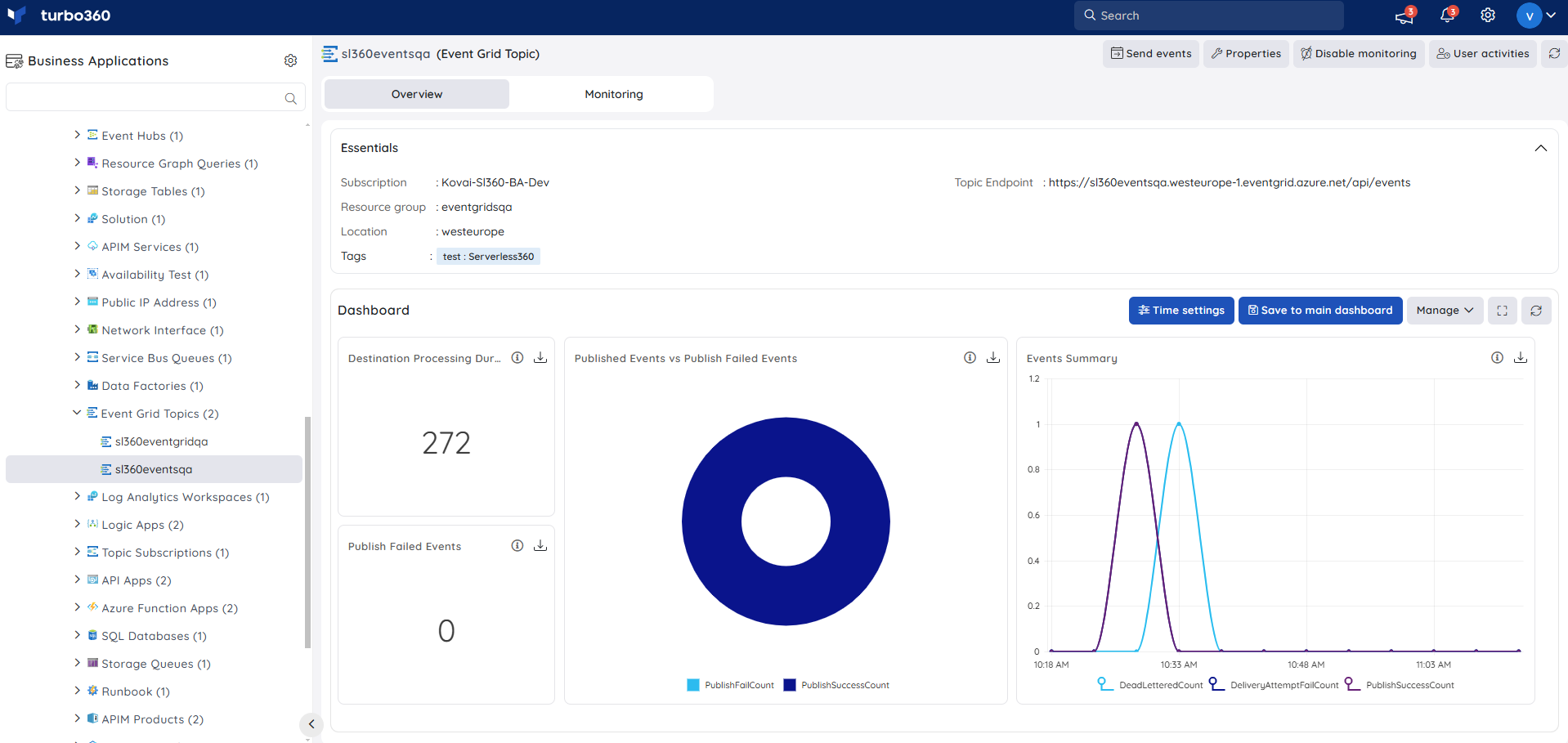Toggle DeliveryAttemptFailCount series in legend
Screen dimensions: 1568x743
pyautogui.click(x=1274, y=685)
